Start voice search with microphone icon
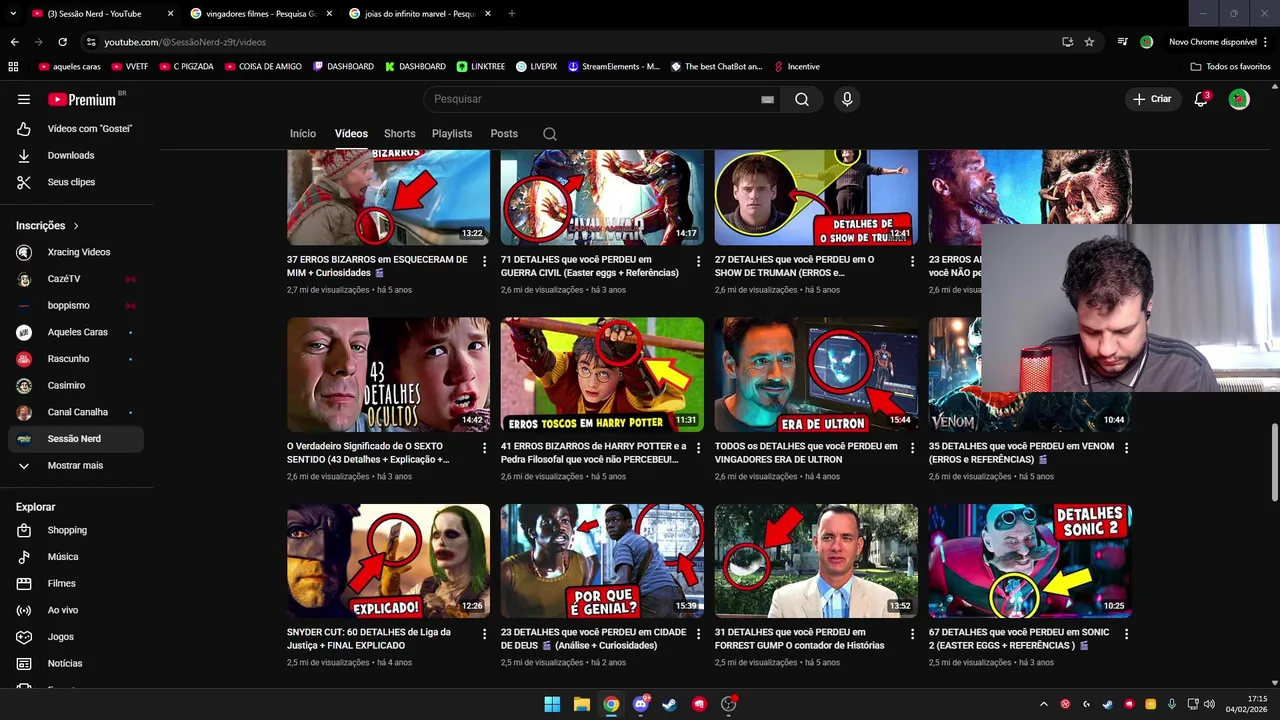The height and width of the screenshot is (720, 1280). [x=847, y=99]
